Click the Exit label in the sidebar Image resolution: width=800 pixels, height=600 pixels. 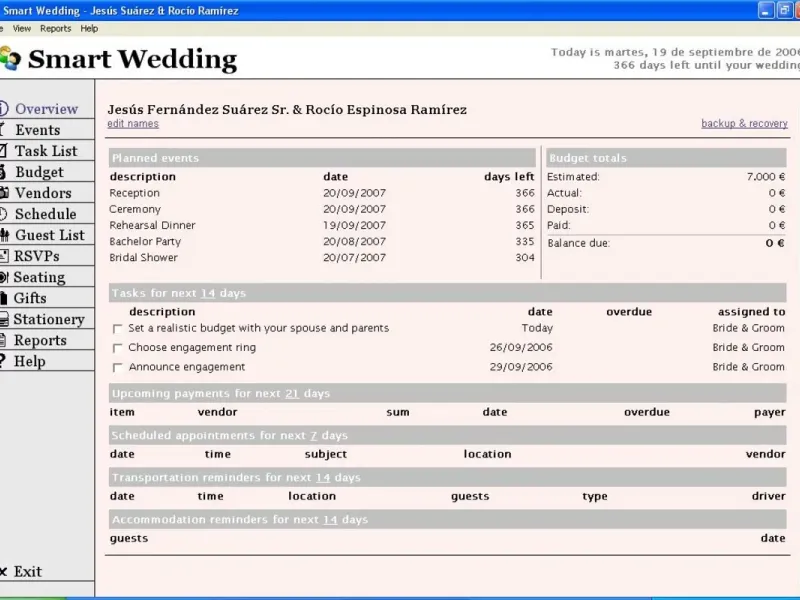[x=28, y=571]
